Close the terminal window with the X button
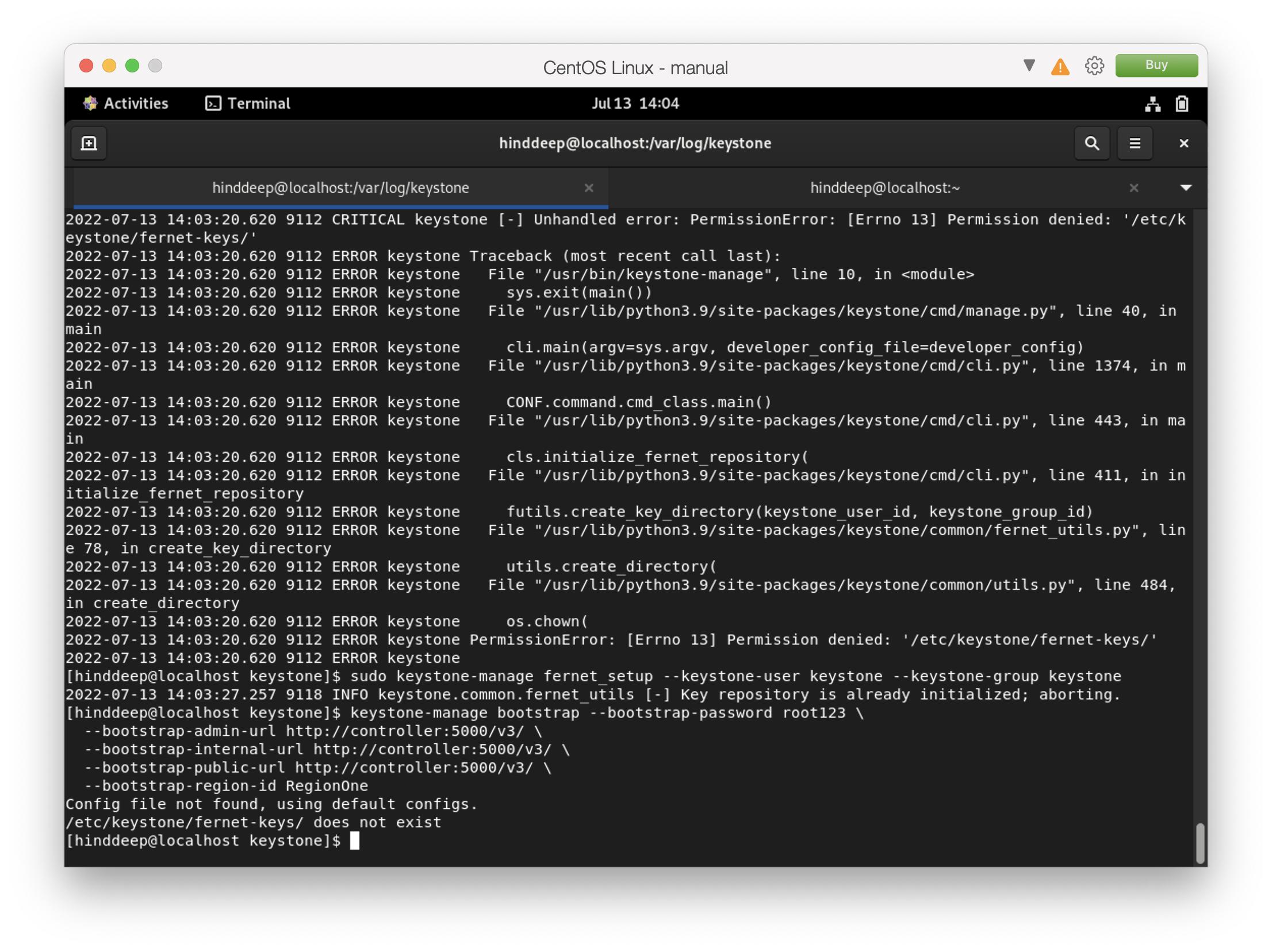 (1183, 143)
